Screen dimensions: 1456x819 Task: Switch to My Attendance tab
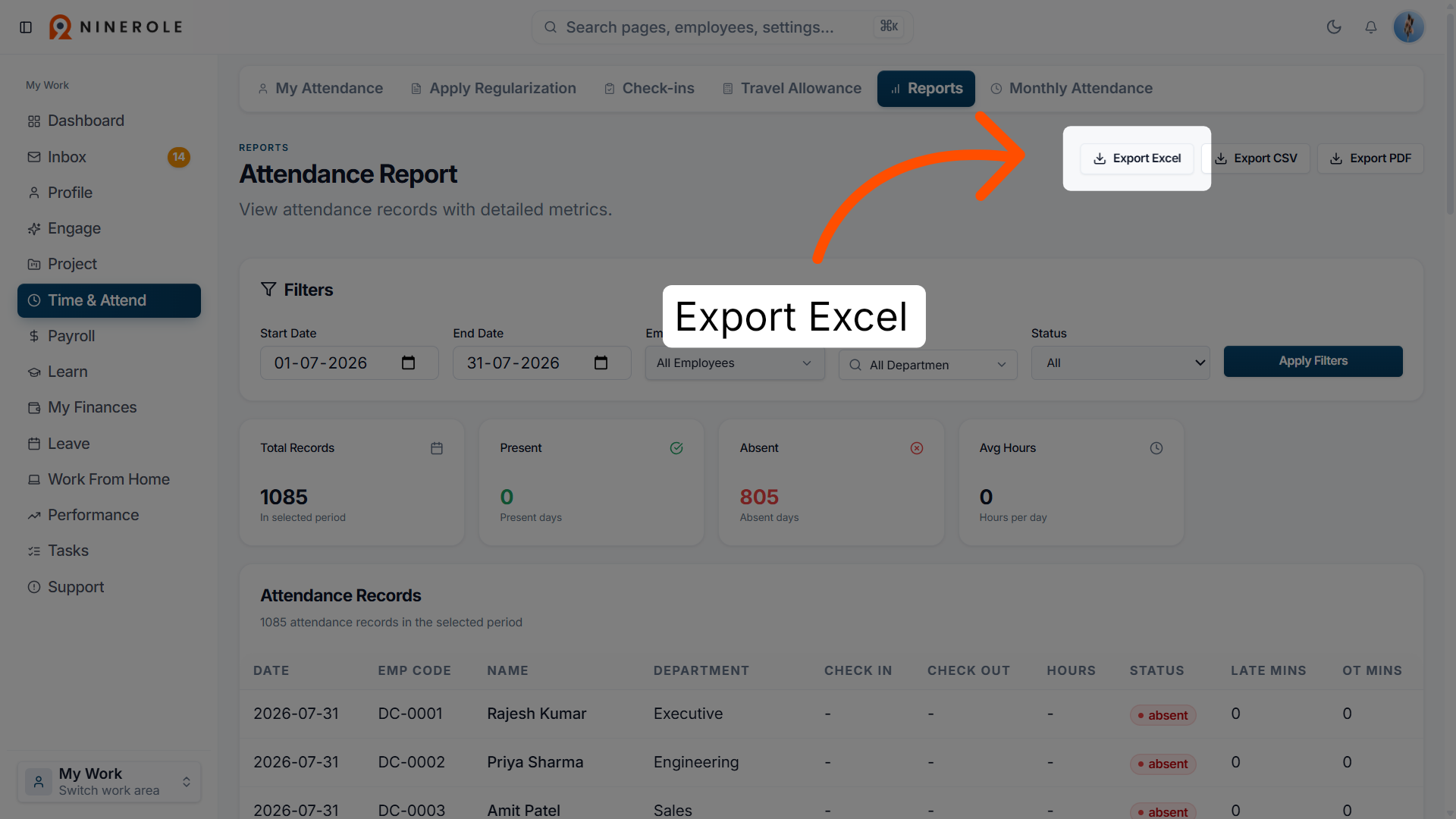click(320, 89)
